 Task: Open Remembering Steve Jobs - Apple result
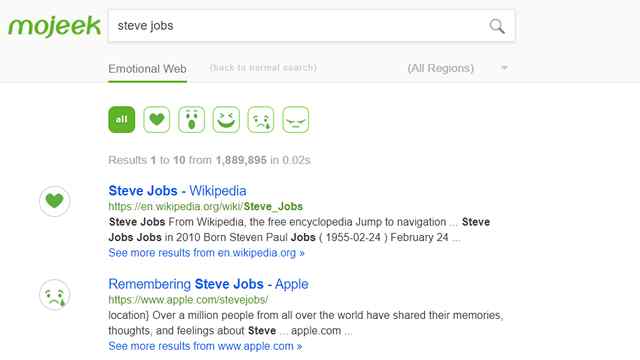pos(209,284)
